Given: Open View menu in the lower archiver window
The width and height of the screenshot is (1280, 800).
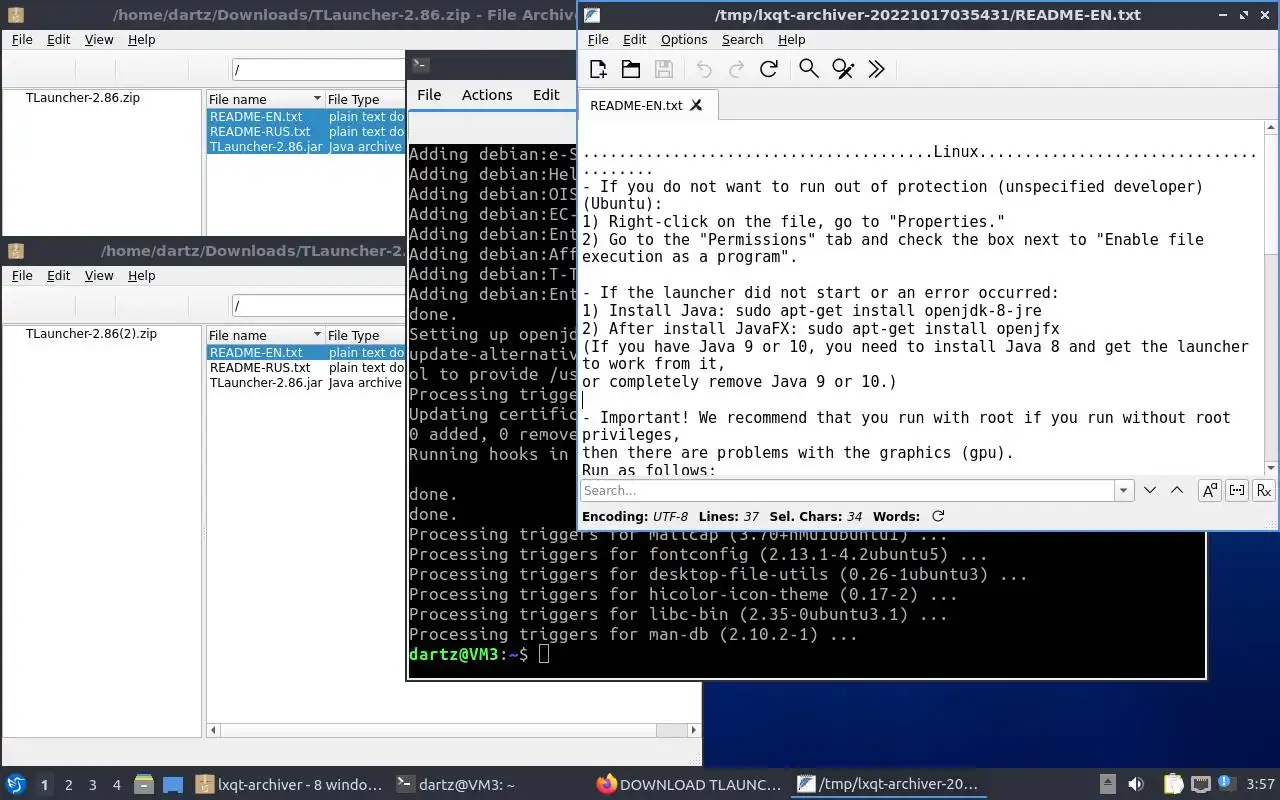Looking at the screenshot, I should [x=99, y=276].
